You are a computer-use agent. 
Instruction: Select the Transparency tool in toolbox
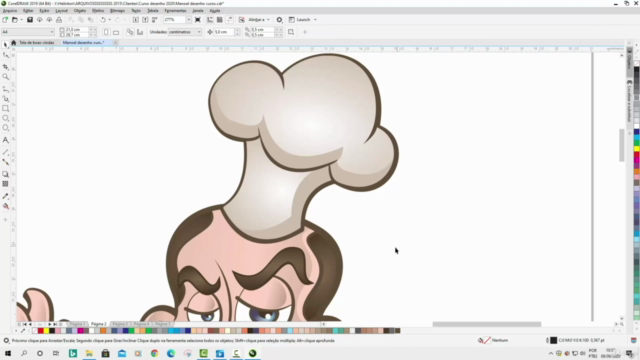tap(5, 184)
